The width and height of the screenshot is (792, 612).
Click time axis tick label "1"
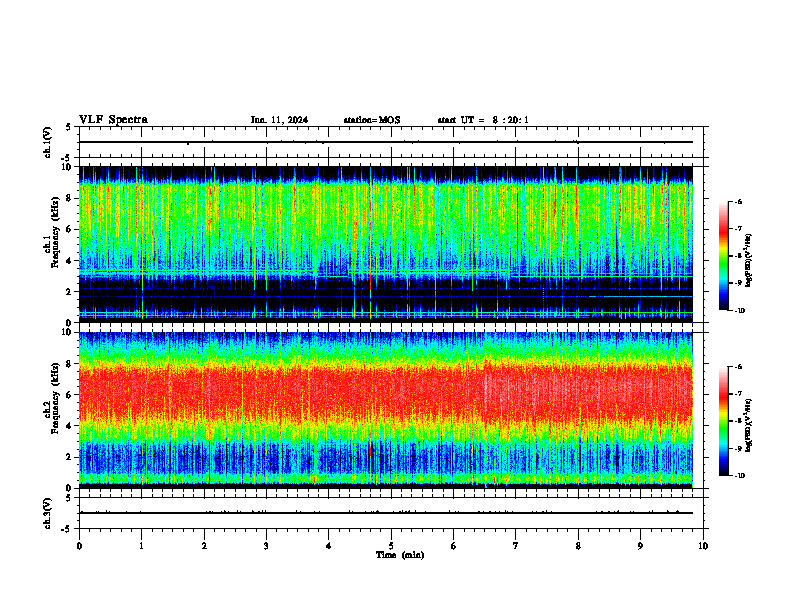click(x=141, y=546)
